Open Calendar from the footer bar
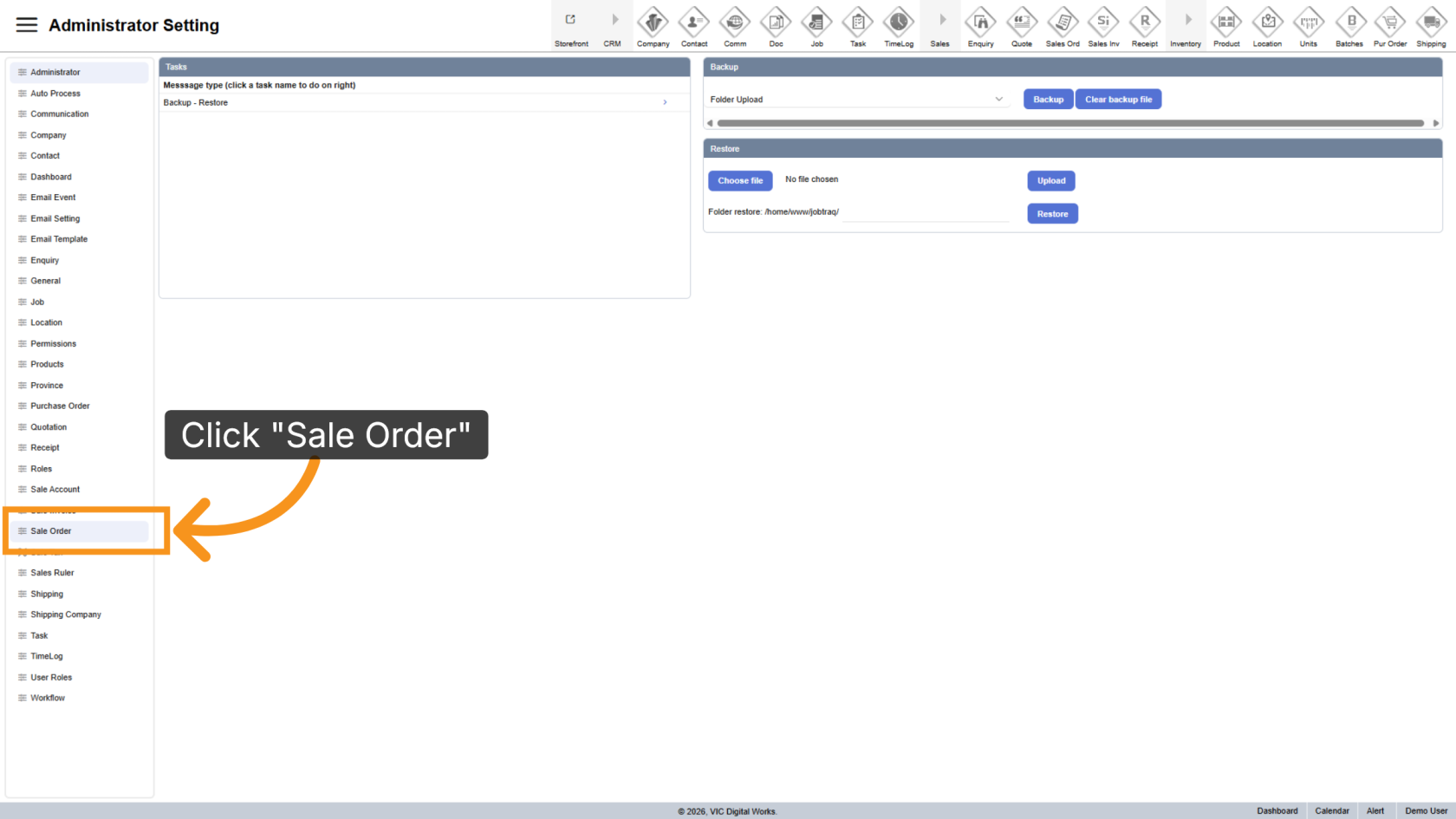 pos(1332,811)
